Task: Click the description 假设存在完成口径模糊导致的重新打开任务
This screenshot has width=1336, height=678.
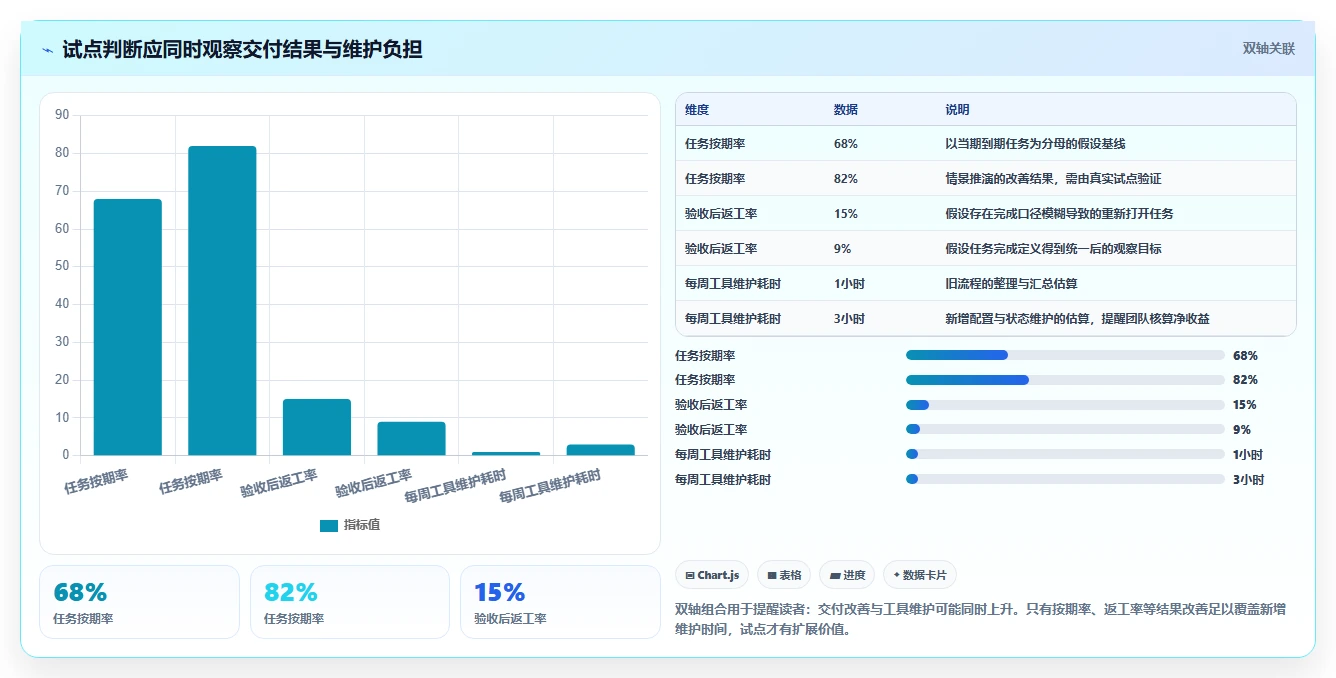Action: [1060, 214]
